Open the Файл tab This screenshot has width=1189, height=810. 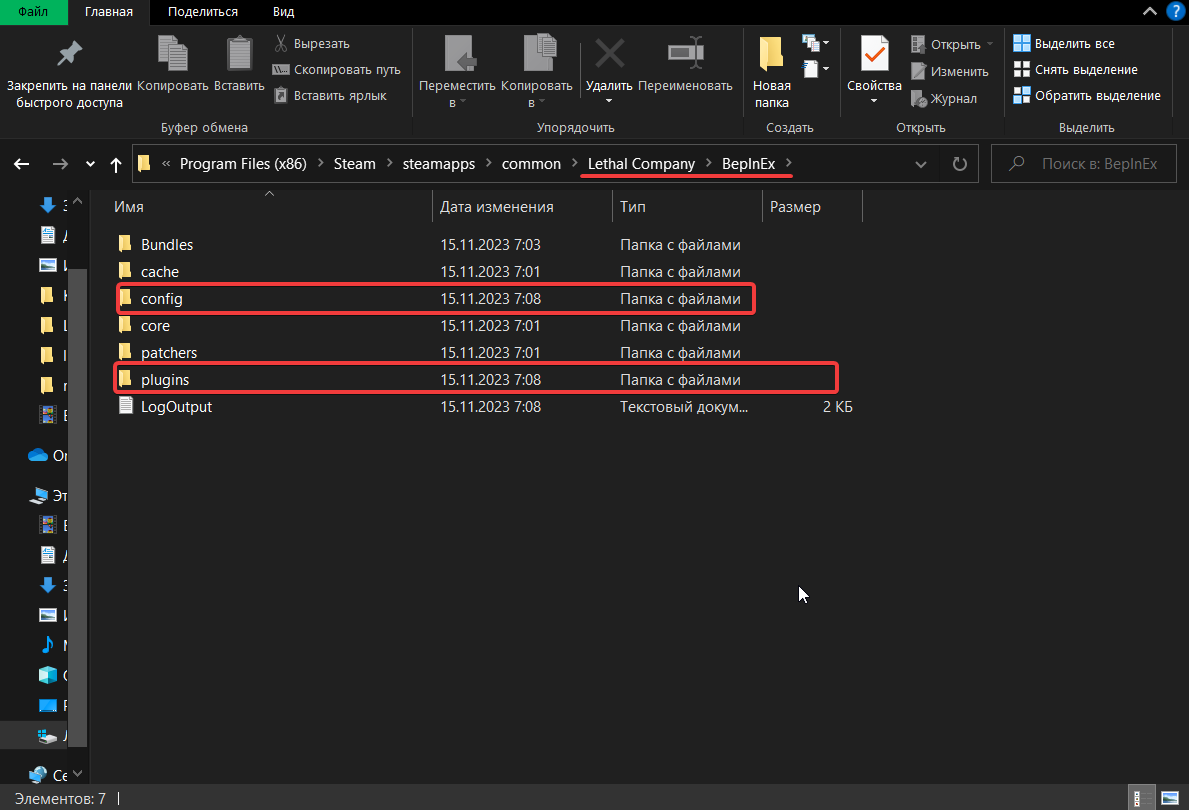click(33, 12)
